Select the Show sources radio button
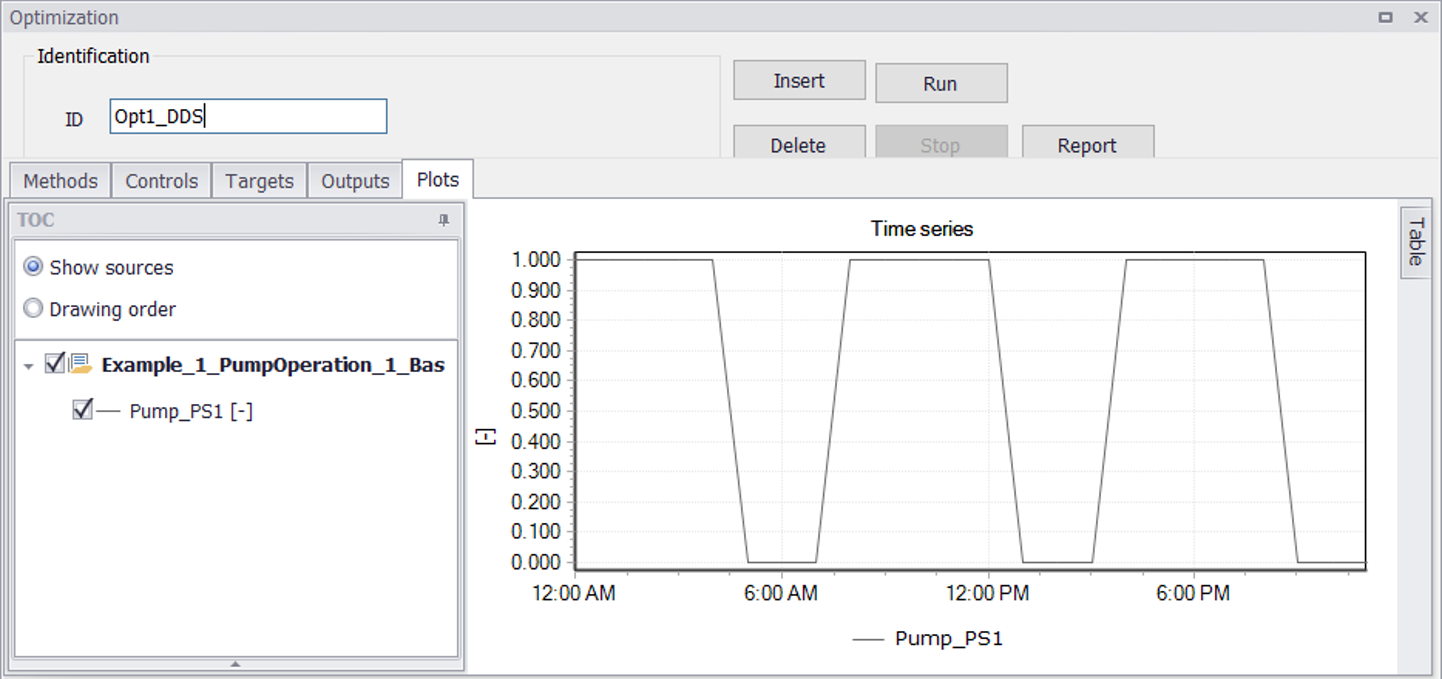The width and height of the screenshot is (1442, 679). coord(33,267)
